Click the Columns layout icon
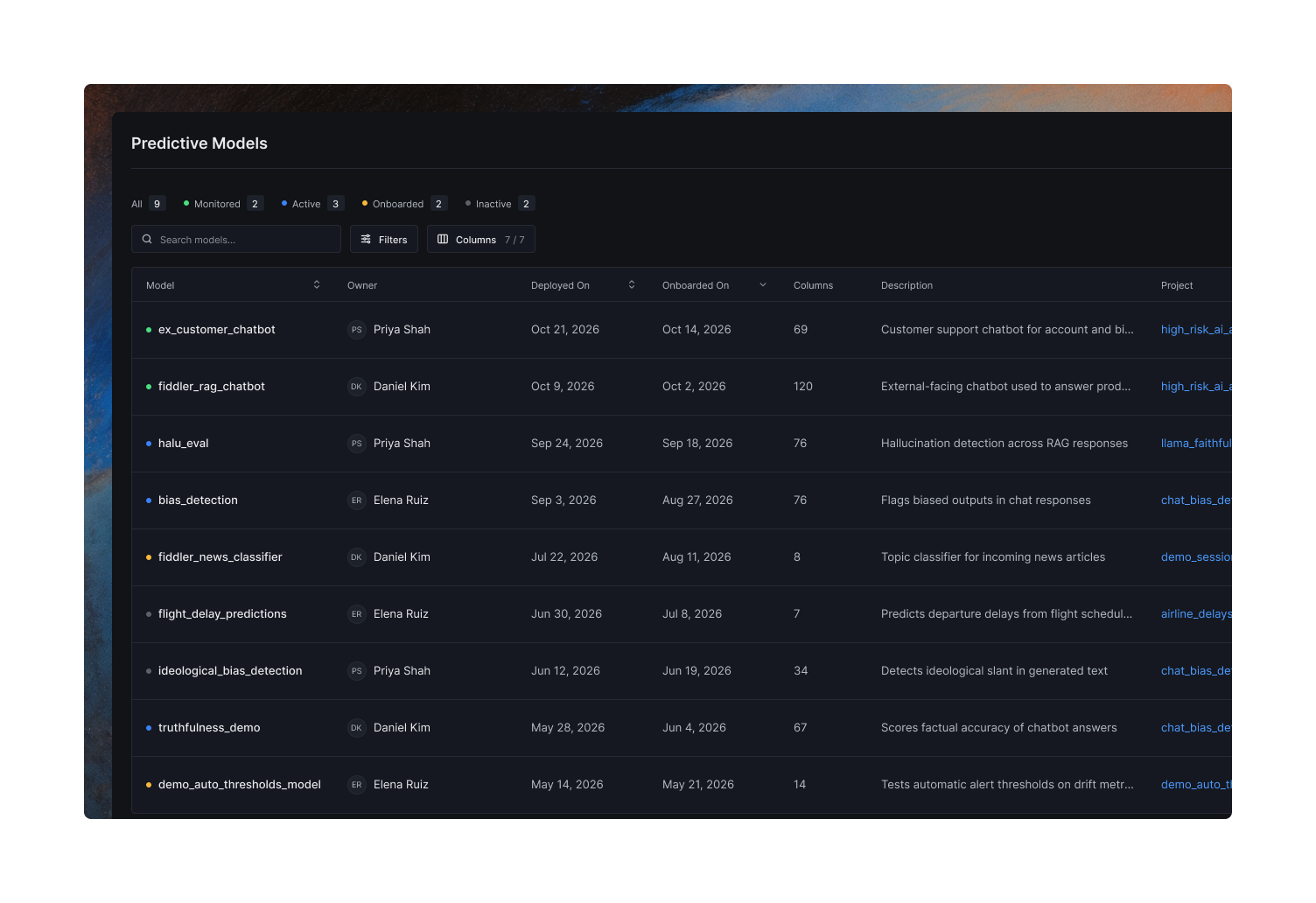 coord(443,239)
